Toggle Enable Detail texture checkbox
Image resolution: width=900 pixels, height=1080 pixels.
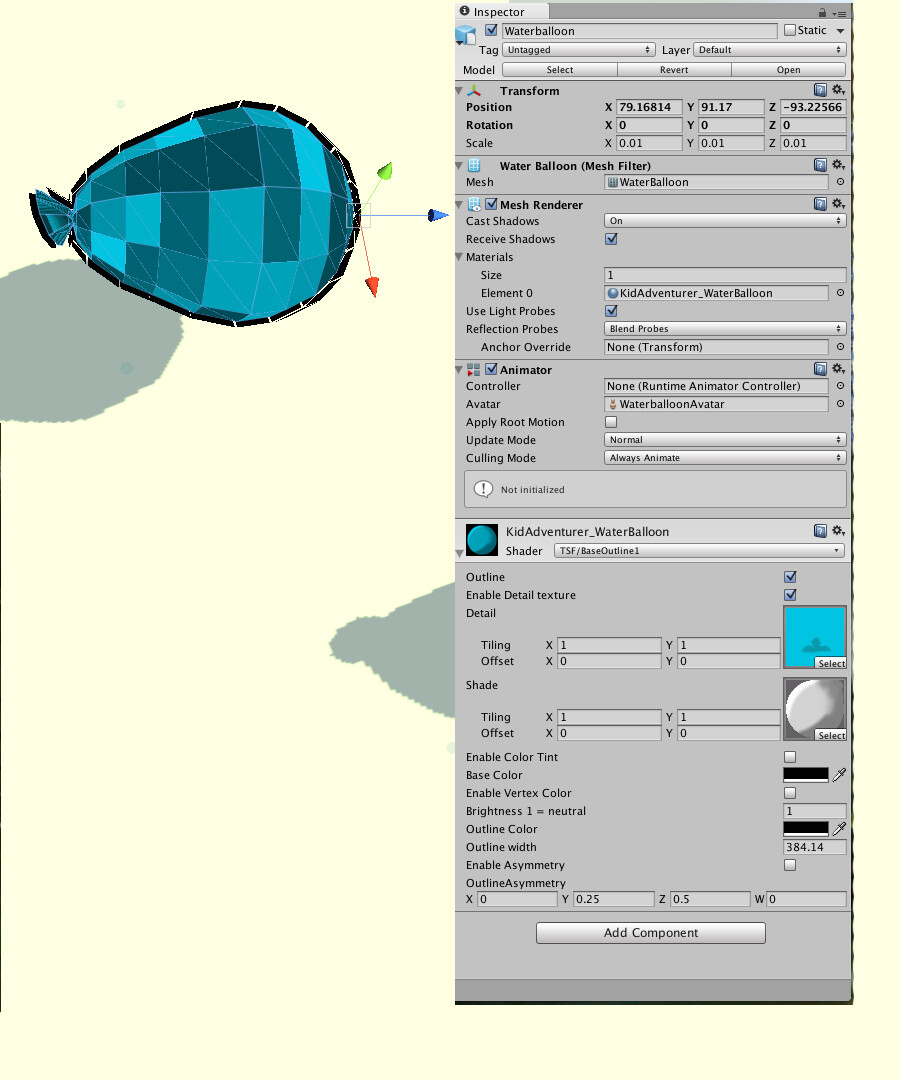coord(790,594)
